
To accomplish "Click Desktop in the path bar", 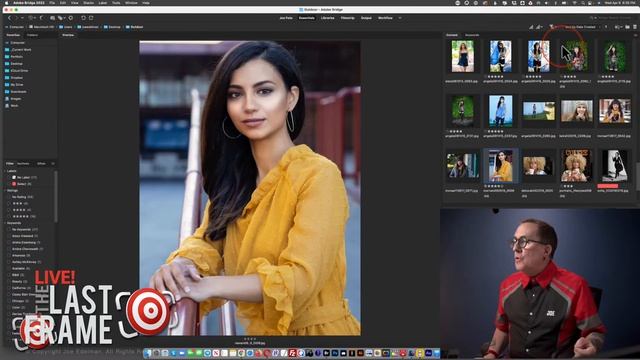I will point(115,27).
